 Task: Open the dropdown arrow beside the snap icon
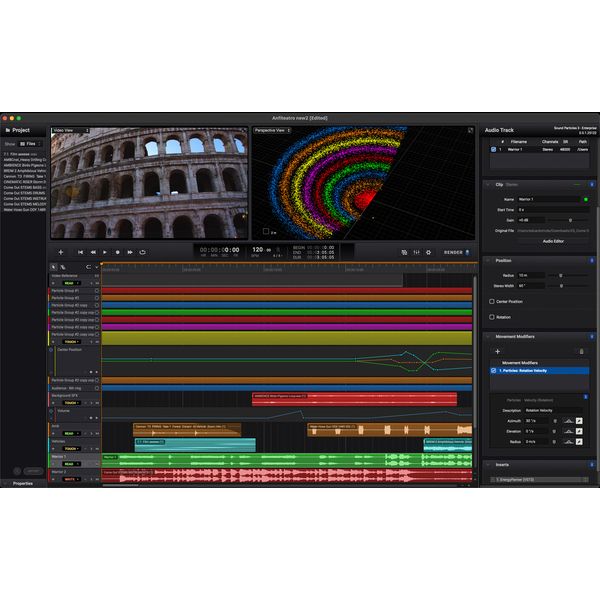(97, 267)
